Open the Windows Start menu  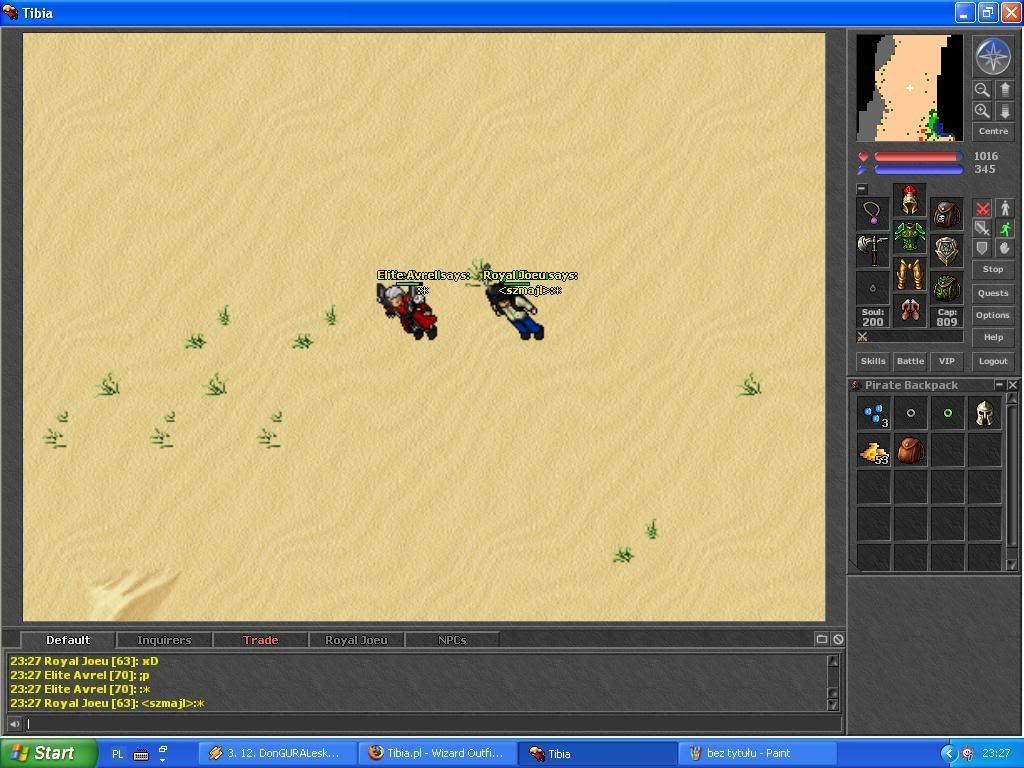point(48,754)
